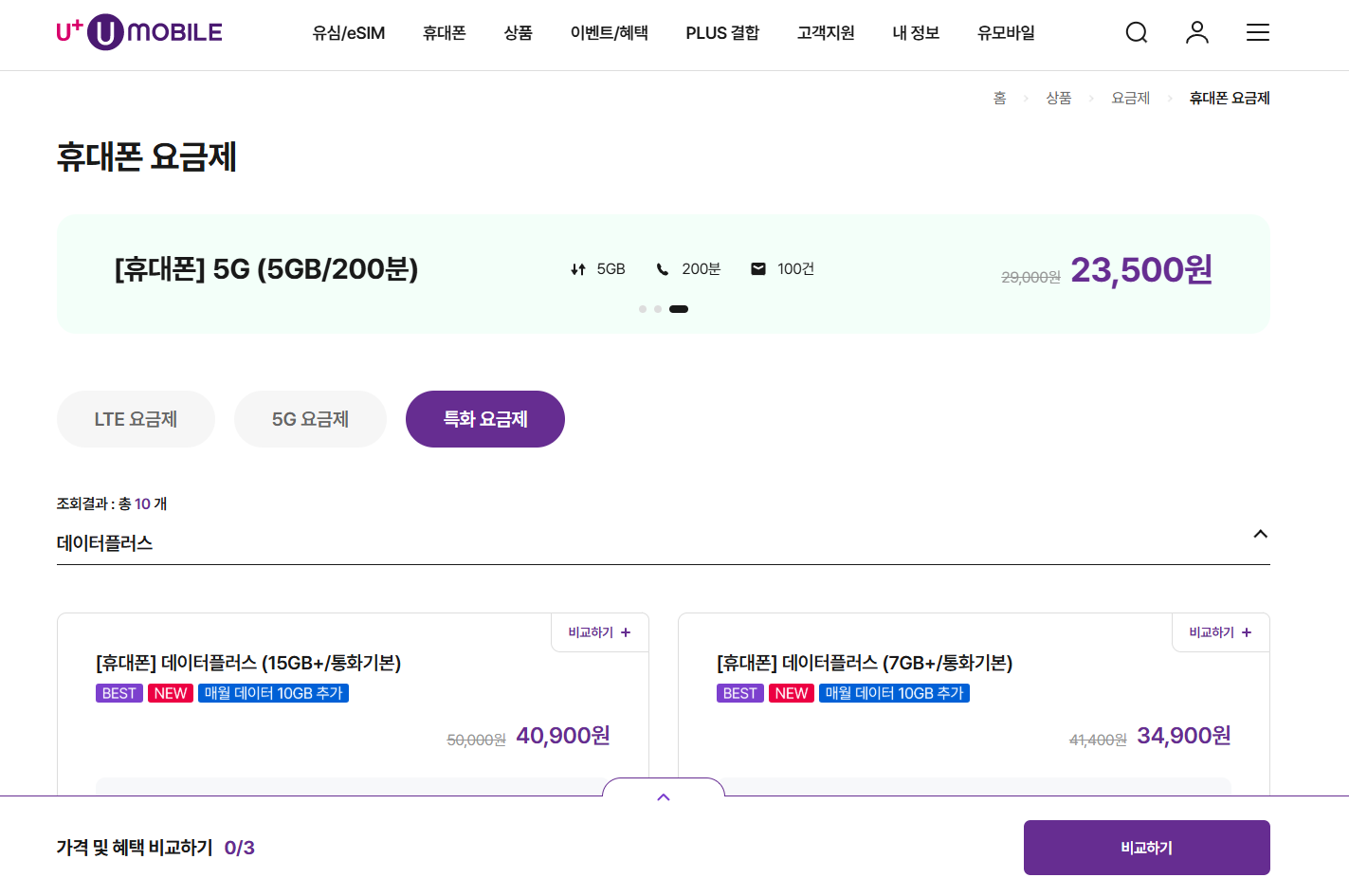1349x896 pixels.
Task: Open the search panel
Action: pyautogui.click(x=1136, y=31)
